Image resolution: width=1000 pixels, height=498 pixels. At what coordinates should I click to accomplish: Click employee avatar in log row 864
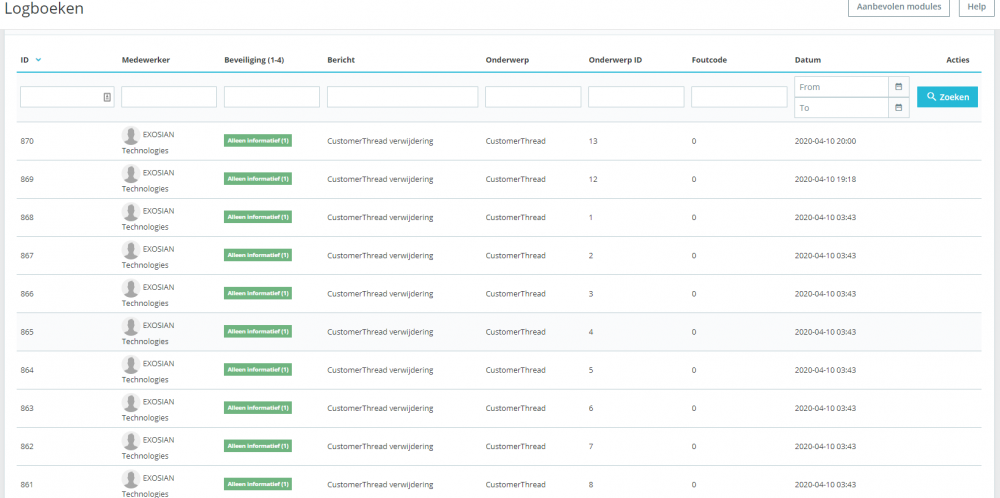click(130, 364)
